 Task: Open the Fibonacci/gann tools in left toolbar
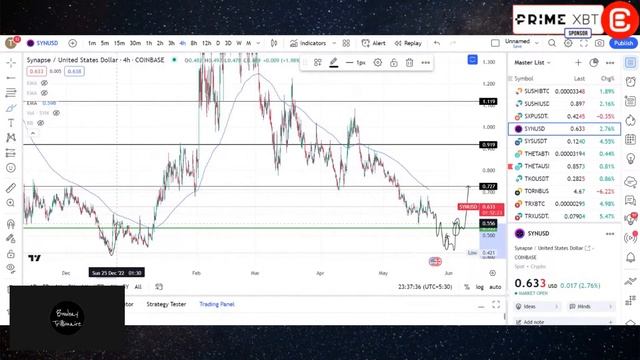pos(11,93)
